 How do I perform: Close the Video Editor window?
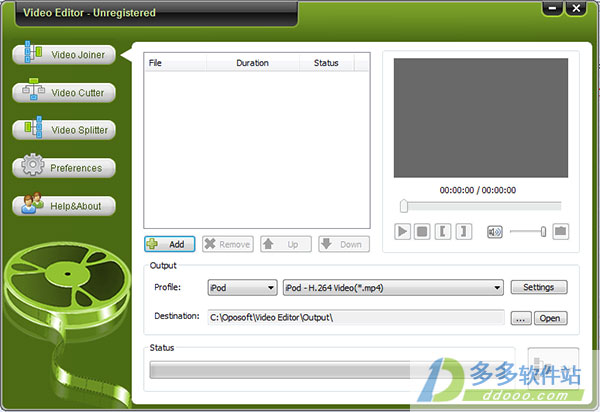576,8
